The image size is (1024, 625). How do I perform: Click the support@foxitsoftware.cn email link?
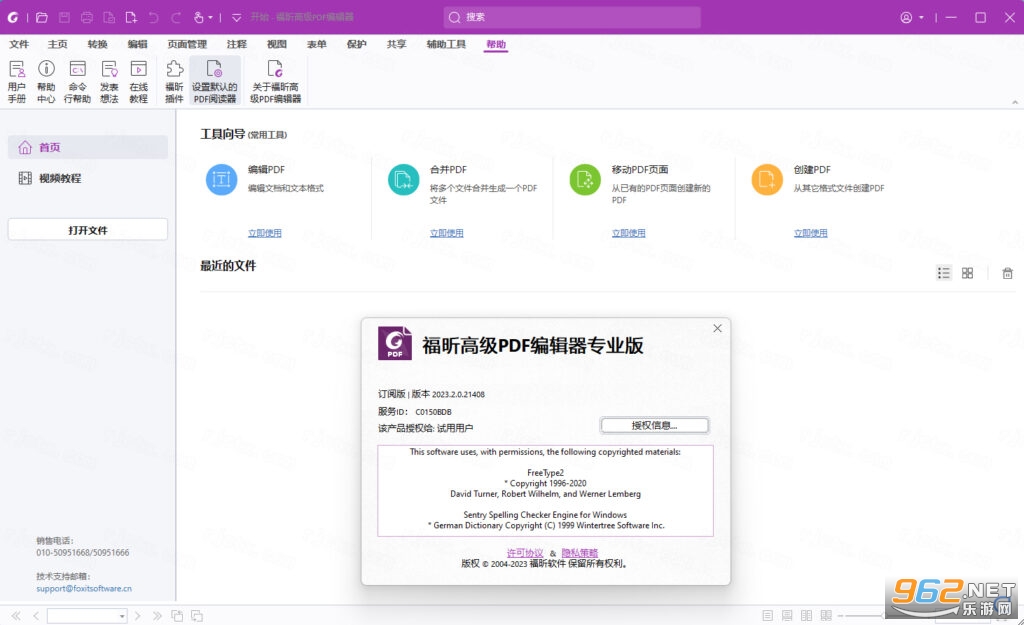pos(84,588)
